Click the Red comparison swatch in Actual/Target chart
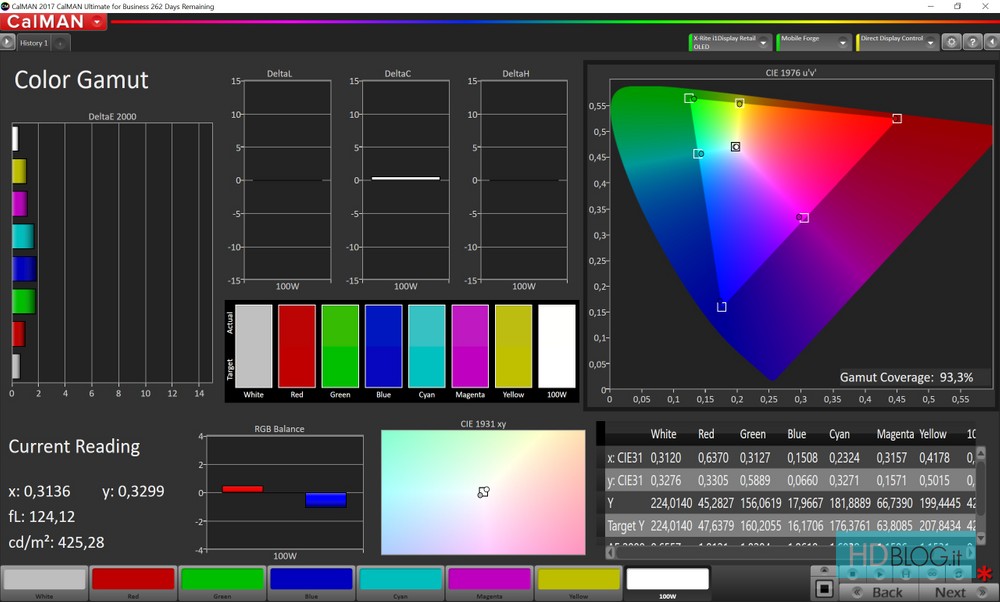Viewport: 1000px width, 602px height. pyautogui.click(x=297, y=346)
